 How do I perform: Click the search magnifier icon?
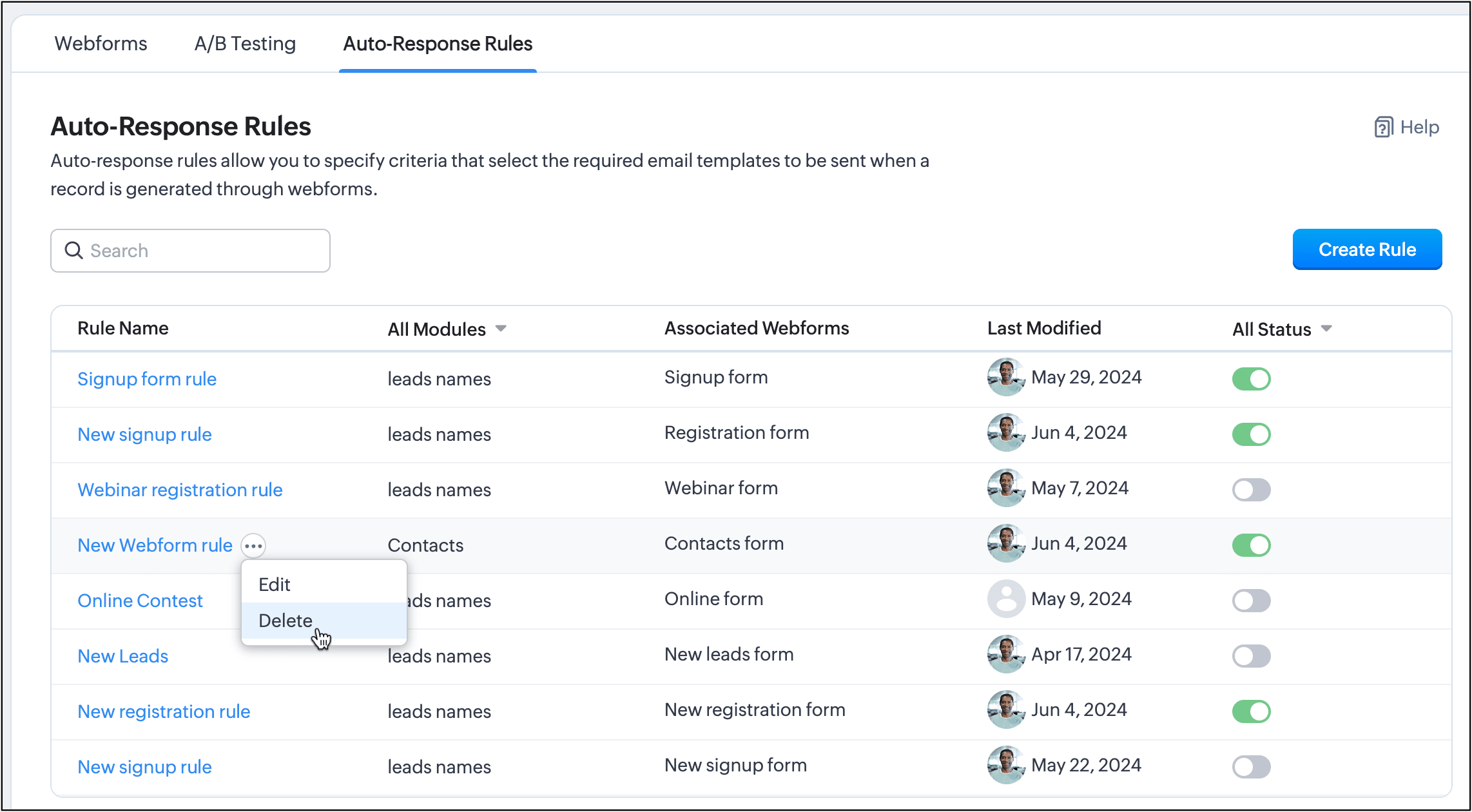74,250
